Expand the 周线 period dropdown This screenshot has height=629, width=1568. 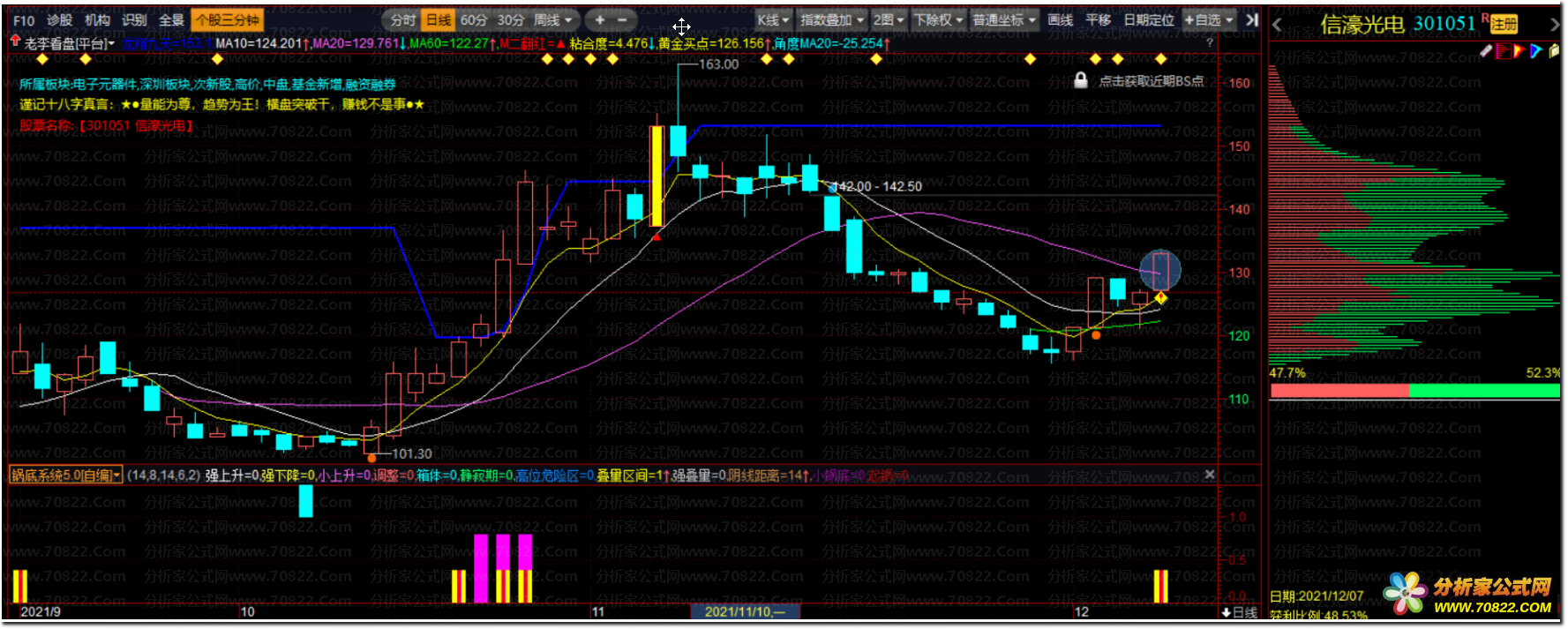(x=553, y=20)
